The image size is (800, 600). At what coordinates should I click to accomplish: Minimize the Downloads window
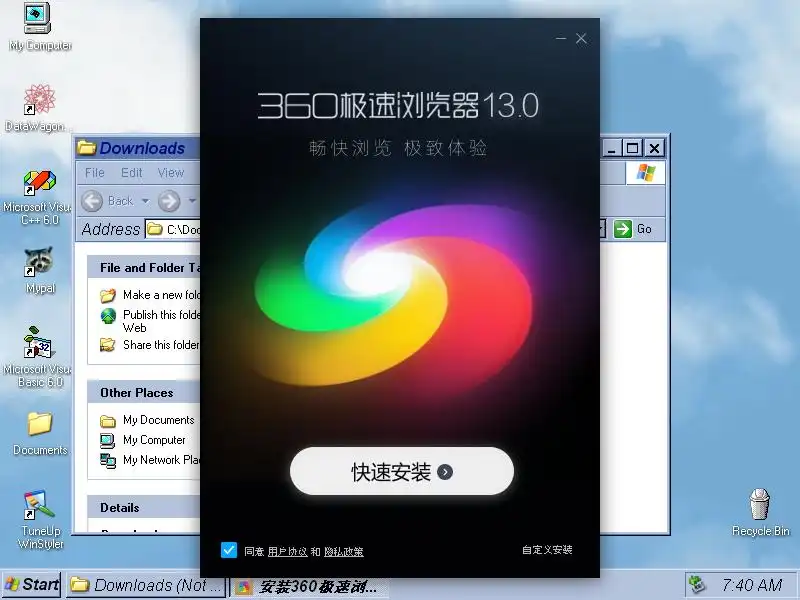pyautogui.click(x=612, y=148)
